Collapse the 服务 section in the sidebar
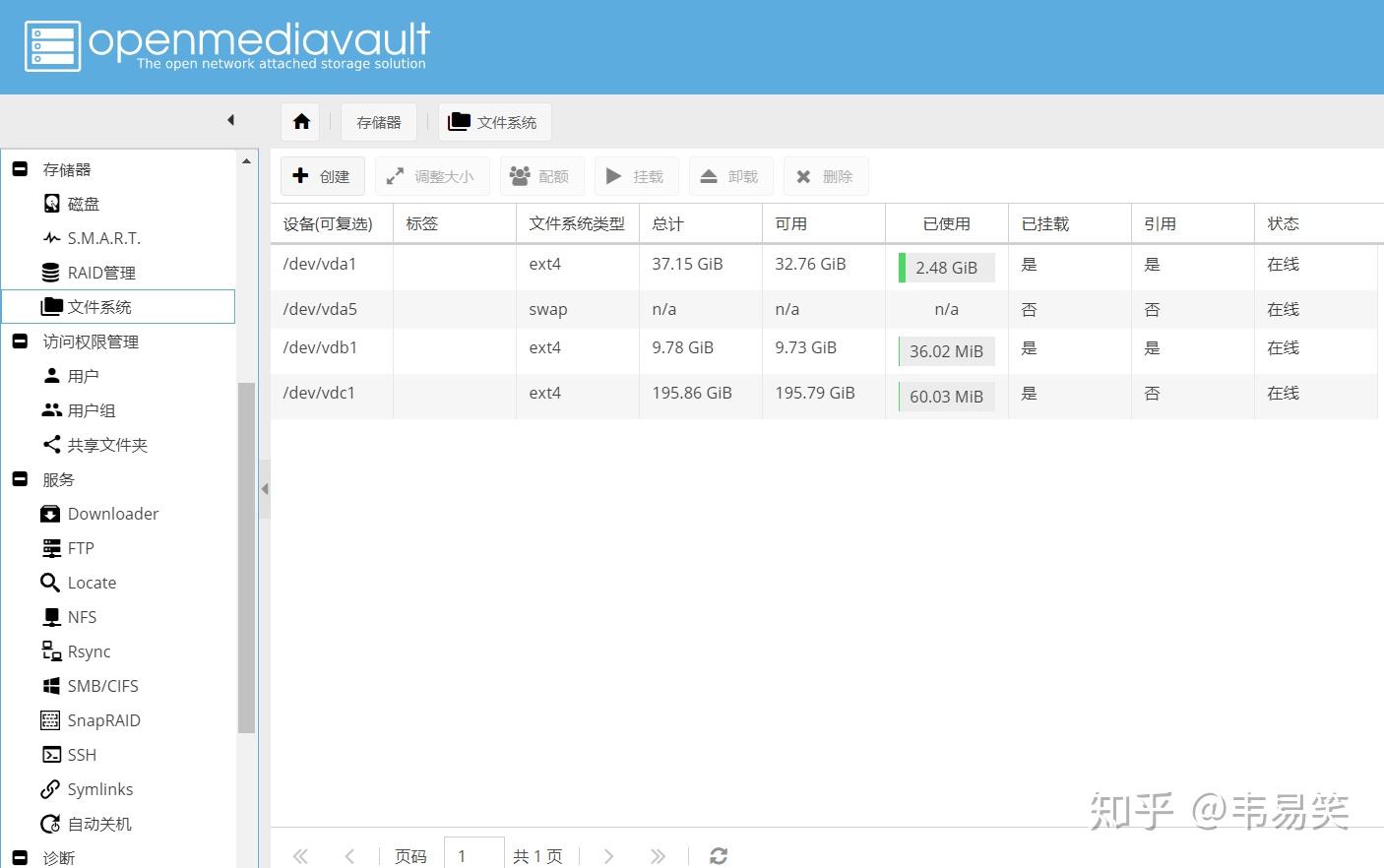The height and width of the screenshot is (868, 1384). coord(20,479)
